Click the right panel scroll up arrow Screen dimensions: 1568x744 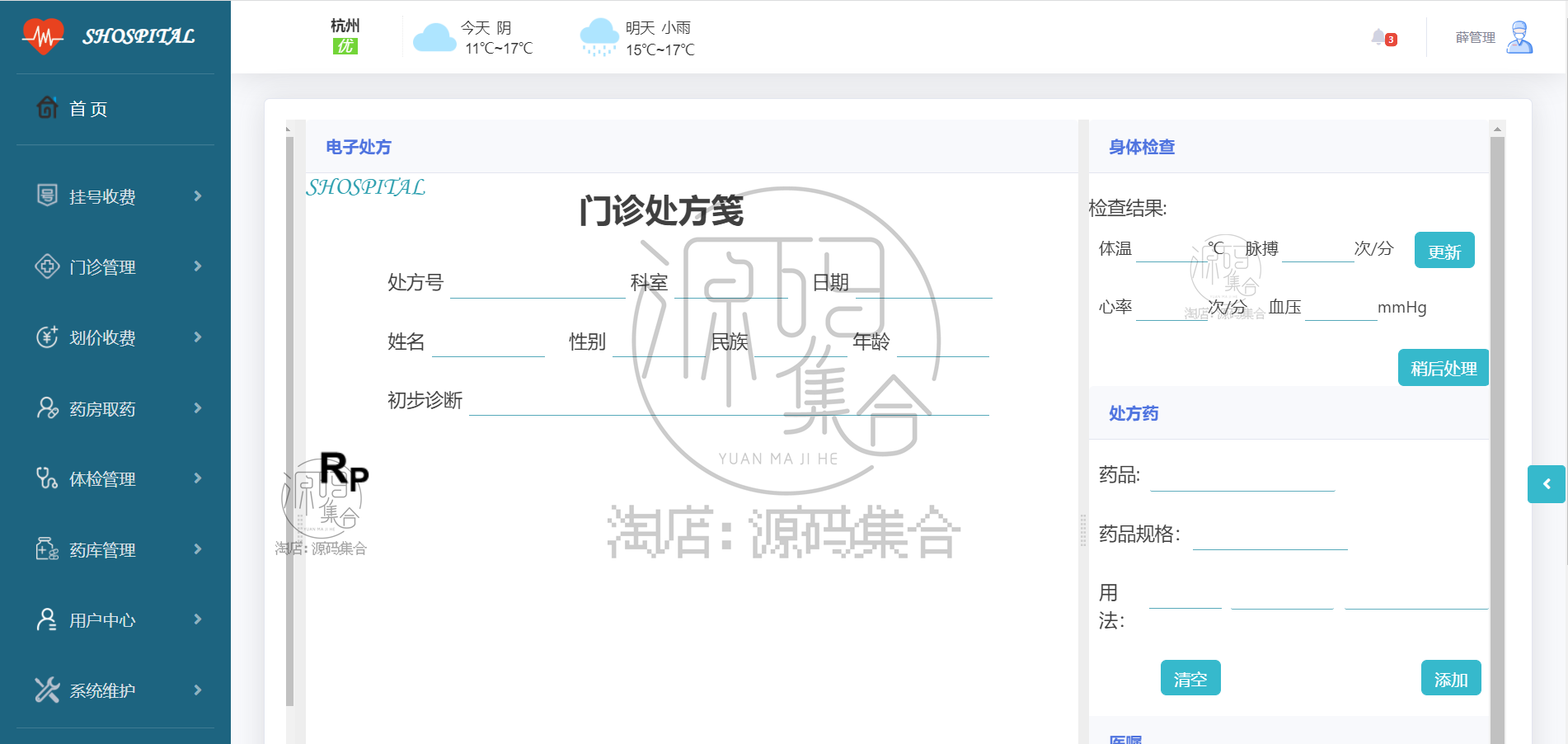1497,129
